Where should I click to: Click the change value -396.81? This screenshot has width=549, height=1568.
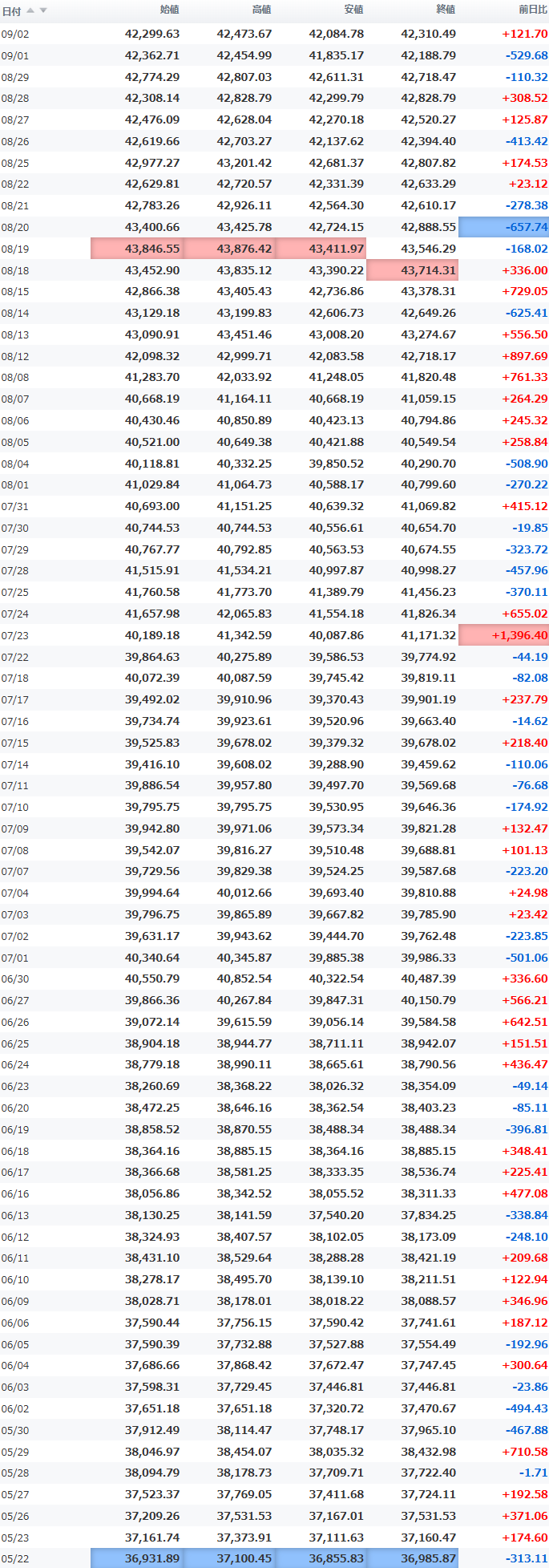(527, 1129)
